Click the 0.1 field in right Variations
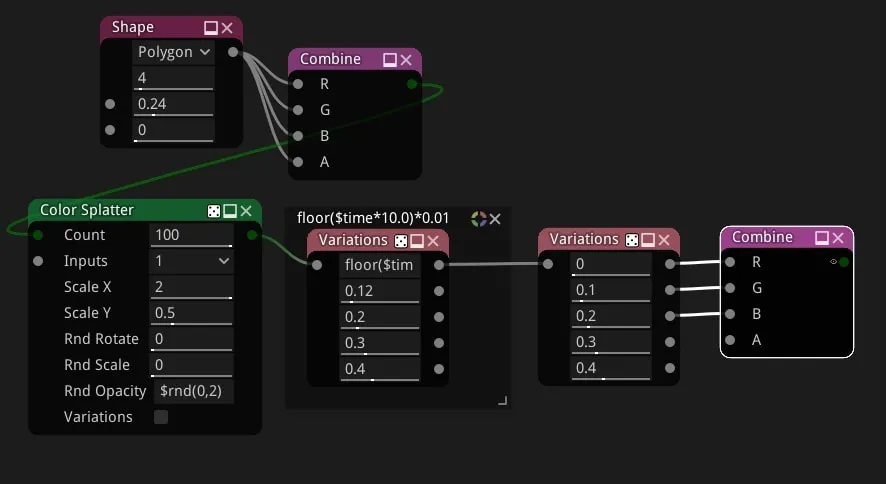This screenshot has height=484, width=886. [611, 290]
